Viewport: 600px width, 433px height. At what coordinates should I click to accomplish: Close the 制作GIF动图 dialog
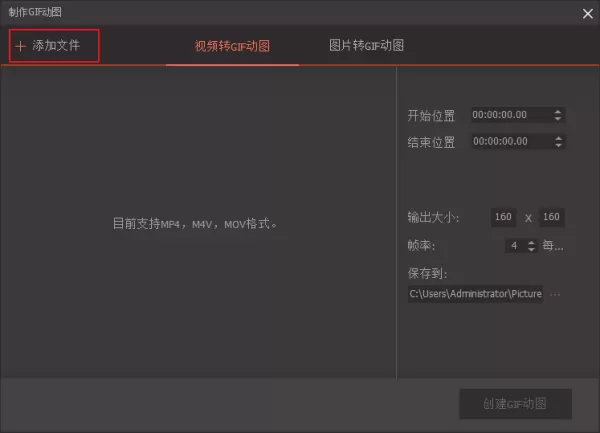coord(587,14)
